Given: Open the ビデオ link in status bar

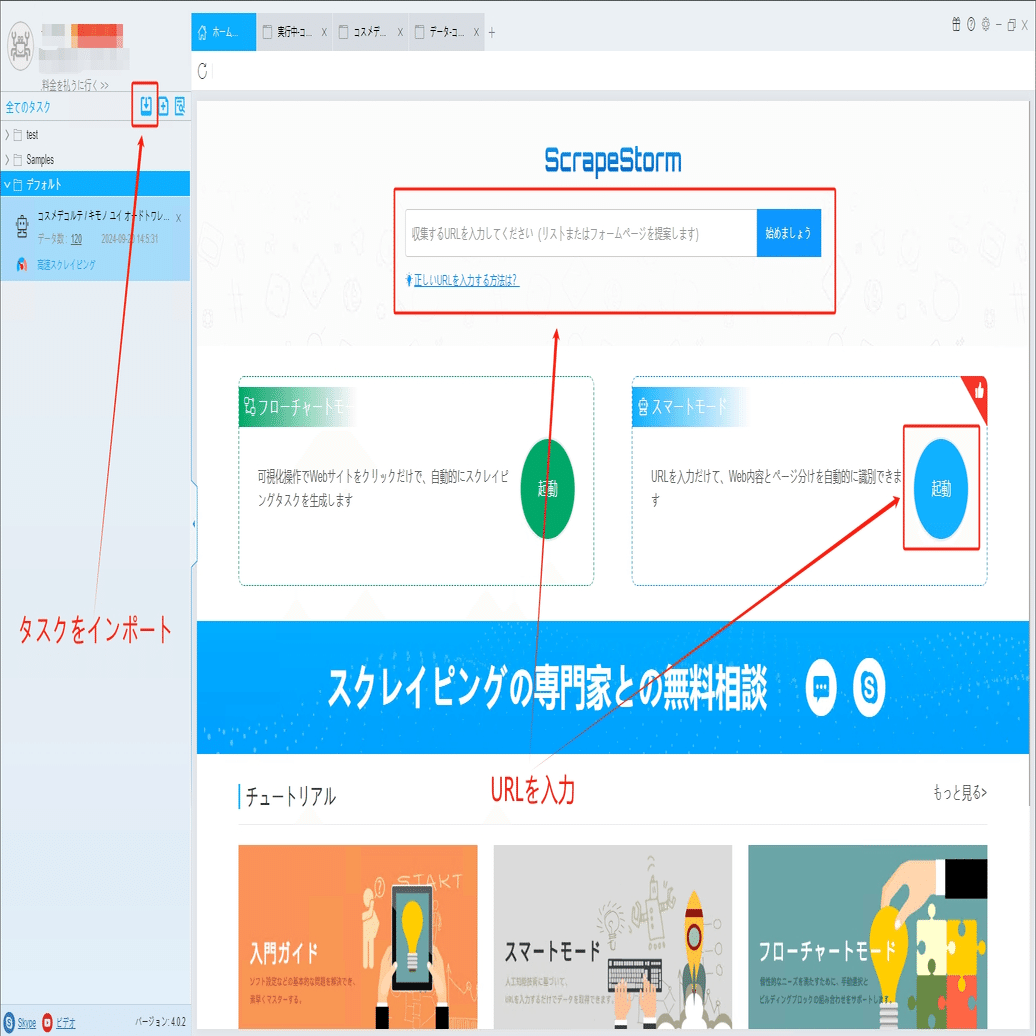Looking at the screenshot, I should 65,1023.
